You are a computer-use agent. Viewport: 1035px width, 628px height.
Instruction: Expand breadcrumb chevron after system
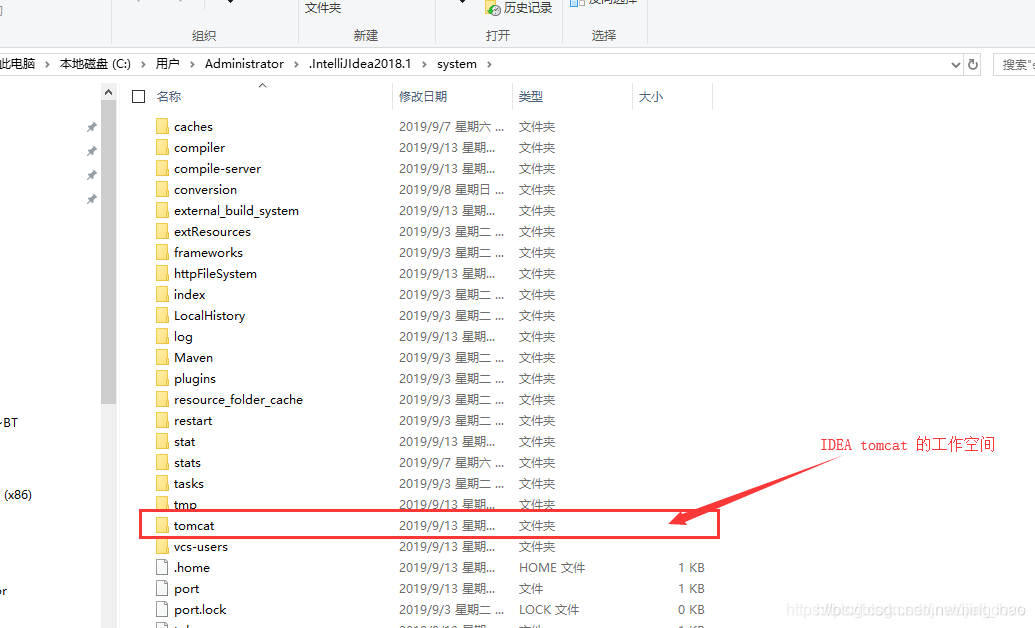489,64
